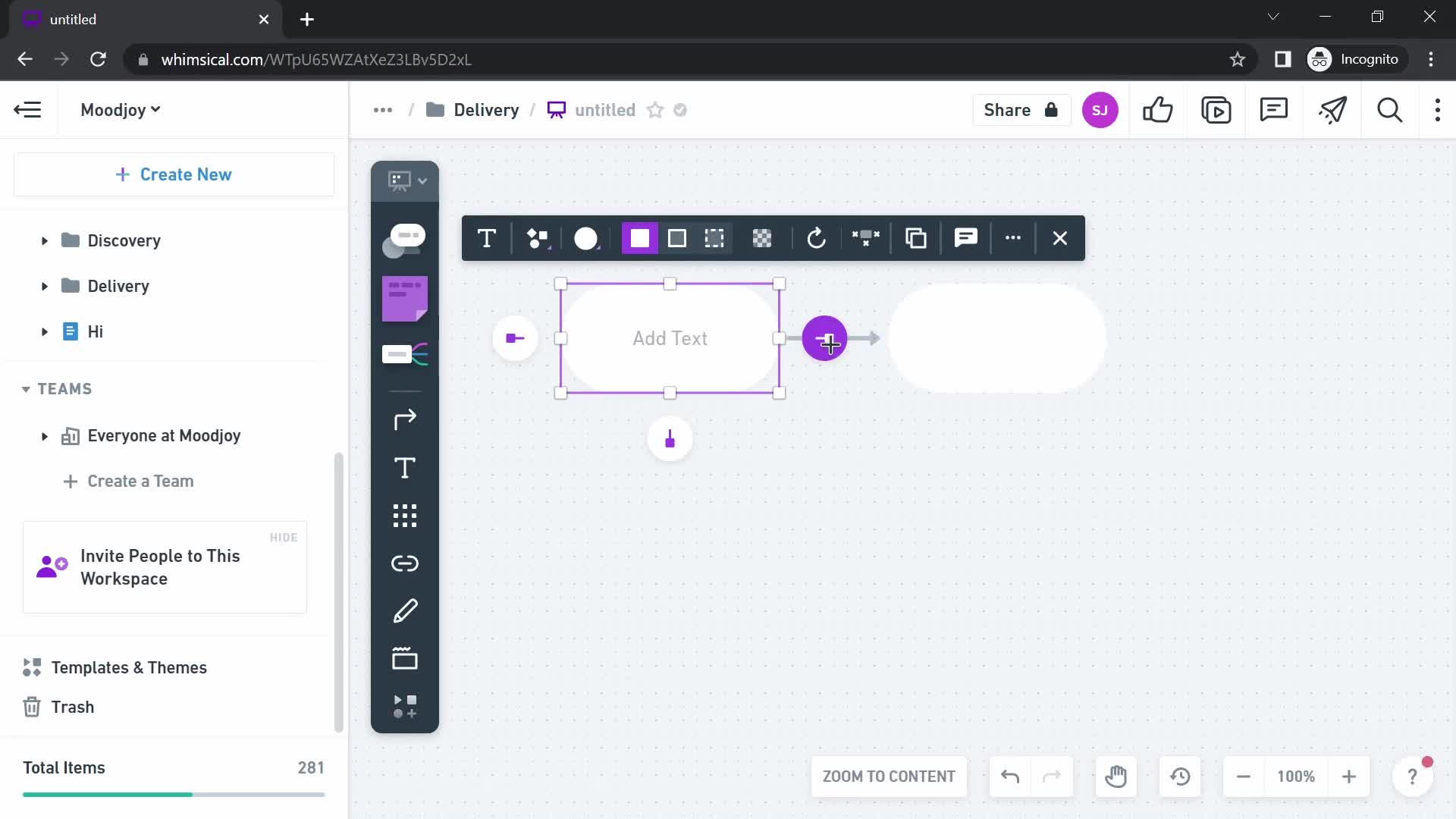1456x819 pixels.
Task: Change the shape type
Action: pyautogui.click(x=538, y=238)
